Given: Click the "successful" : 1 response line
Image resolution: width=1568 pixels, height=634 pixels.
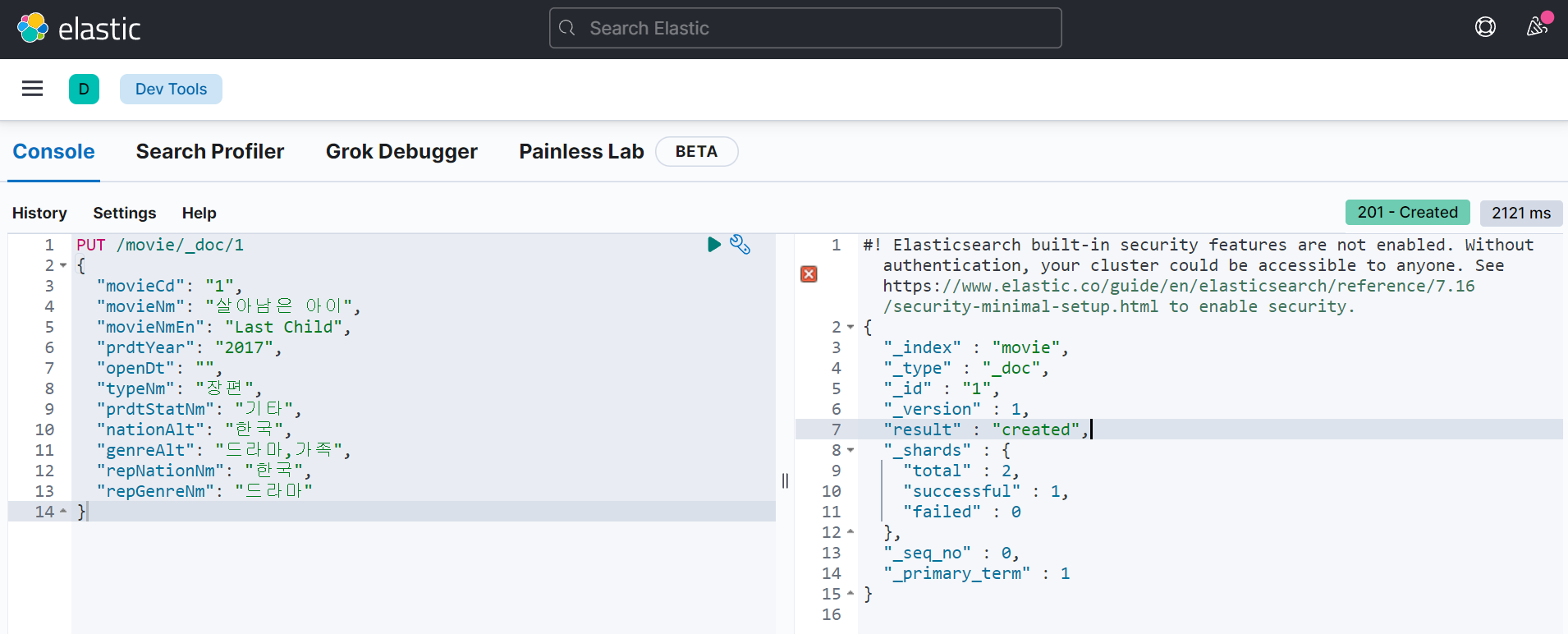Looking at the screenshot, I should tap(986, 491).
